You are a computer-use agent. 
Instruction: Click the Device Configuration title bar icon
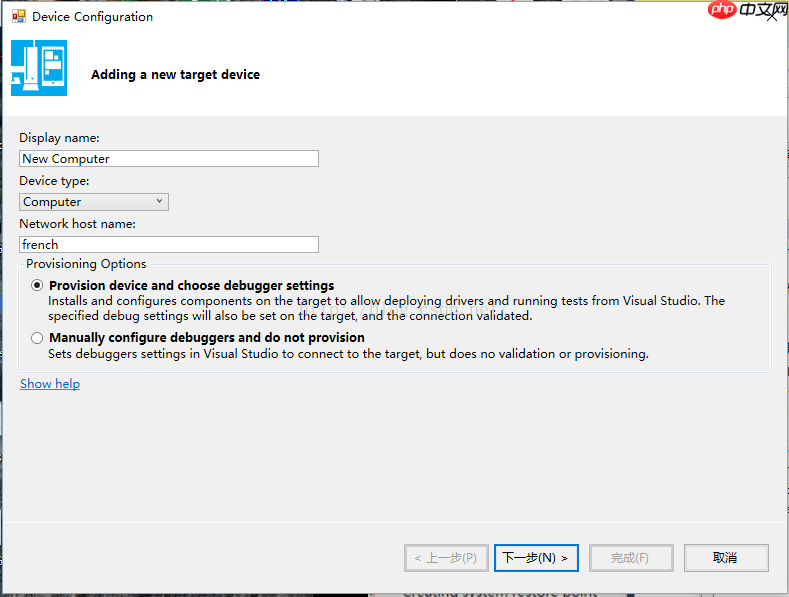(x=18, y=17)
